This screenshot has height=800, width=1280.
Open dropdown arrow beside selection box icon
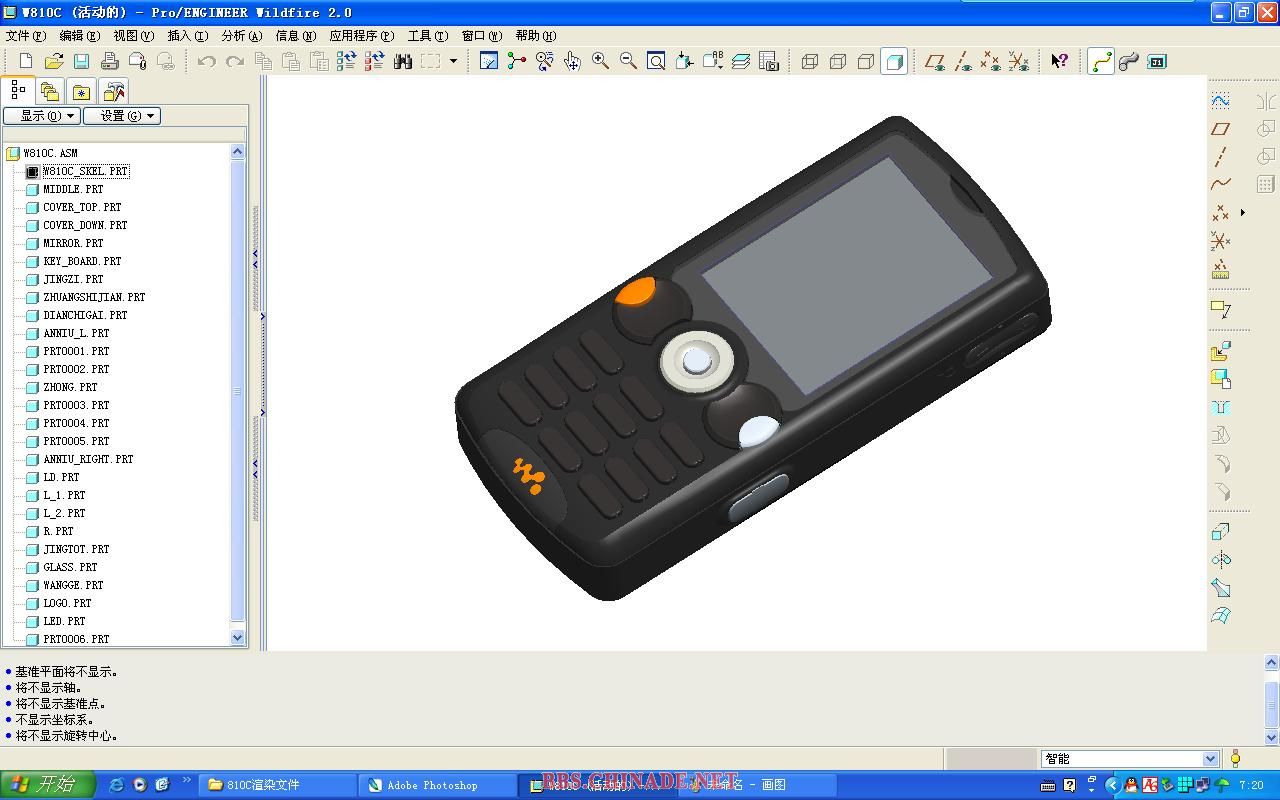(x=453, y=61)
